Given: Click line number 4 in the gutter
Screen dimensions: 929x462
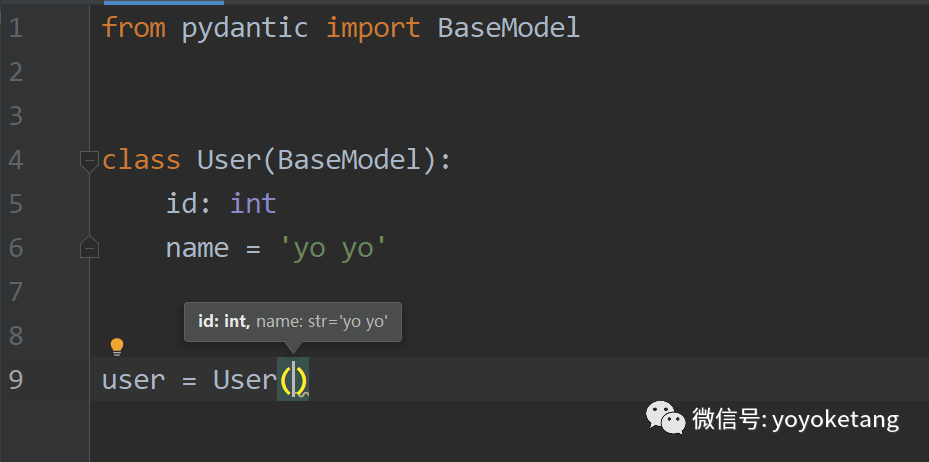Looking at the screenshot, I should pyautogui.click(x=16, y=160).
